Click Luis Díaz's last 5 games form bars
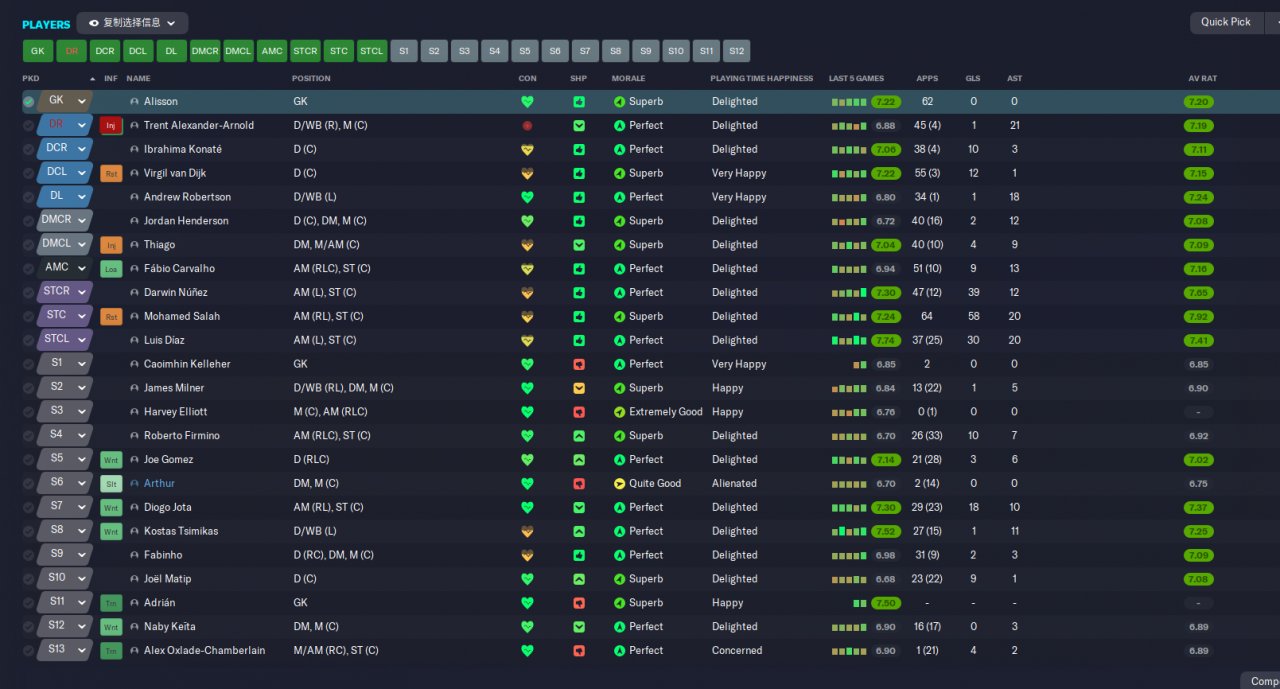 click(x=849, y=341)
